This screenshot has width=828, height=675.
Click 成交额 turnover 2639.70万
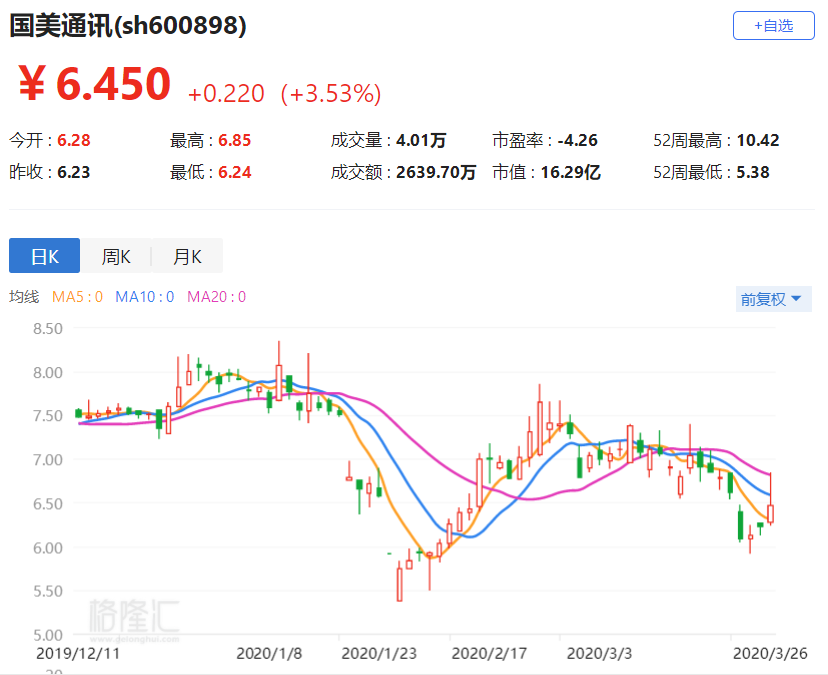pyautogui.click(x=436, y=172)
